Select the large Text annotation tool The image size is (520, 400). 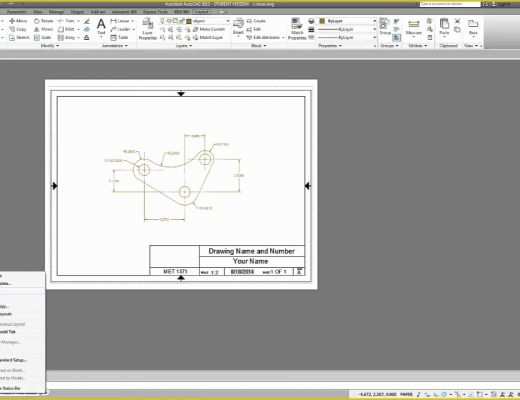coord(101,27)
